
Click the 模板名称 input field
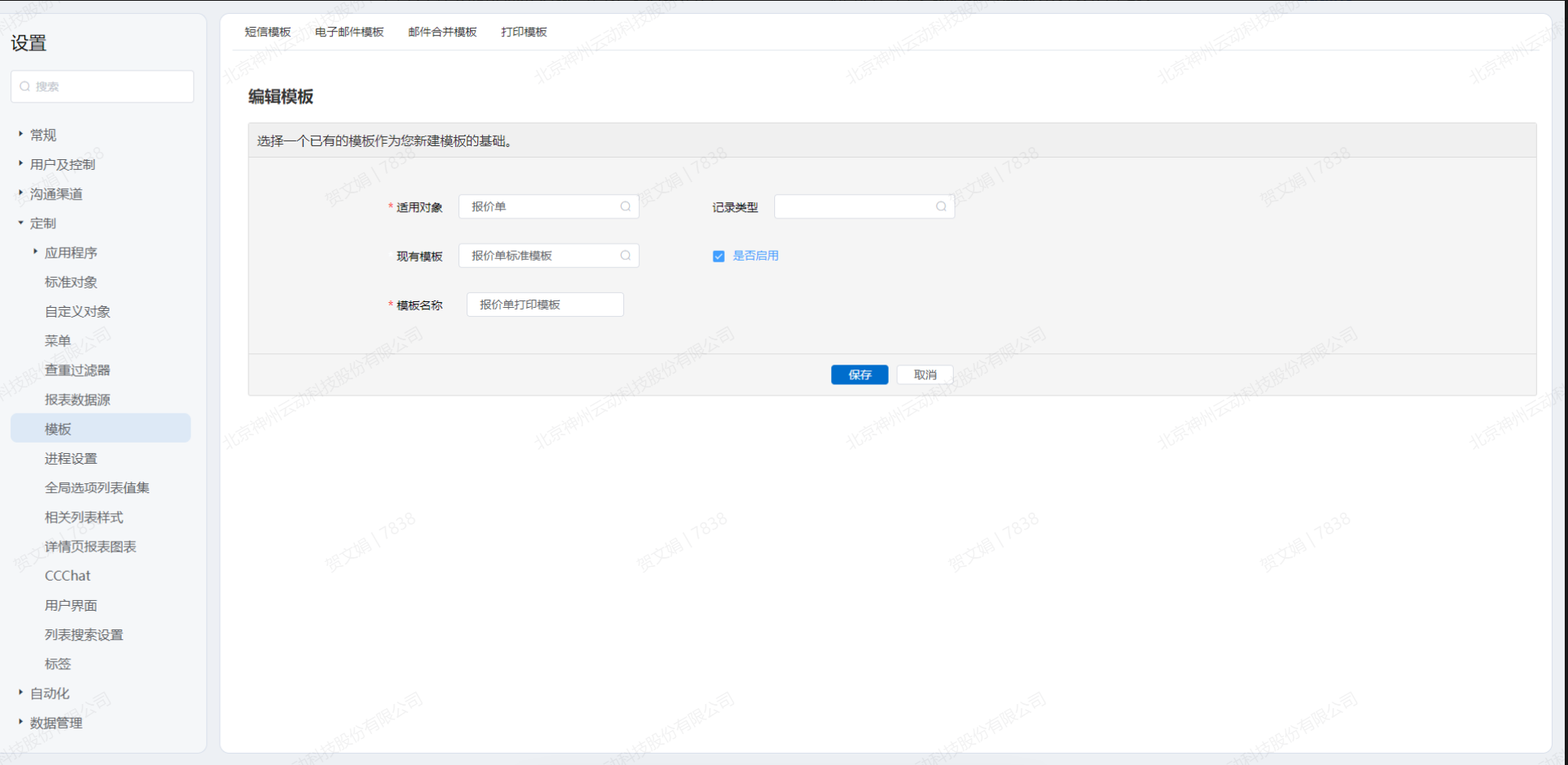pos(545,305)
